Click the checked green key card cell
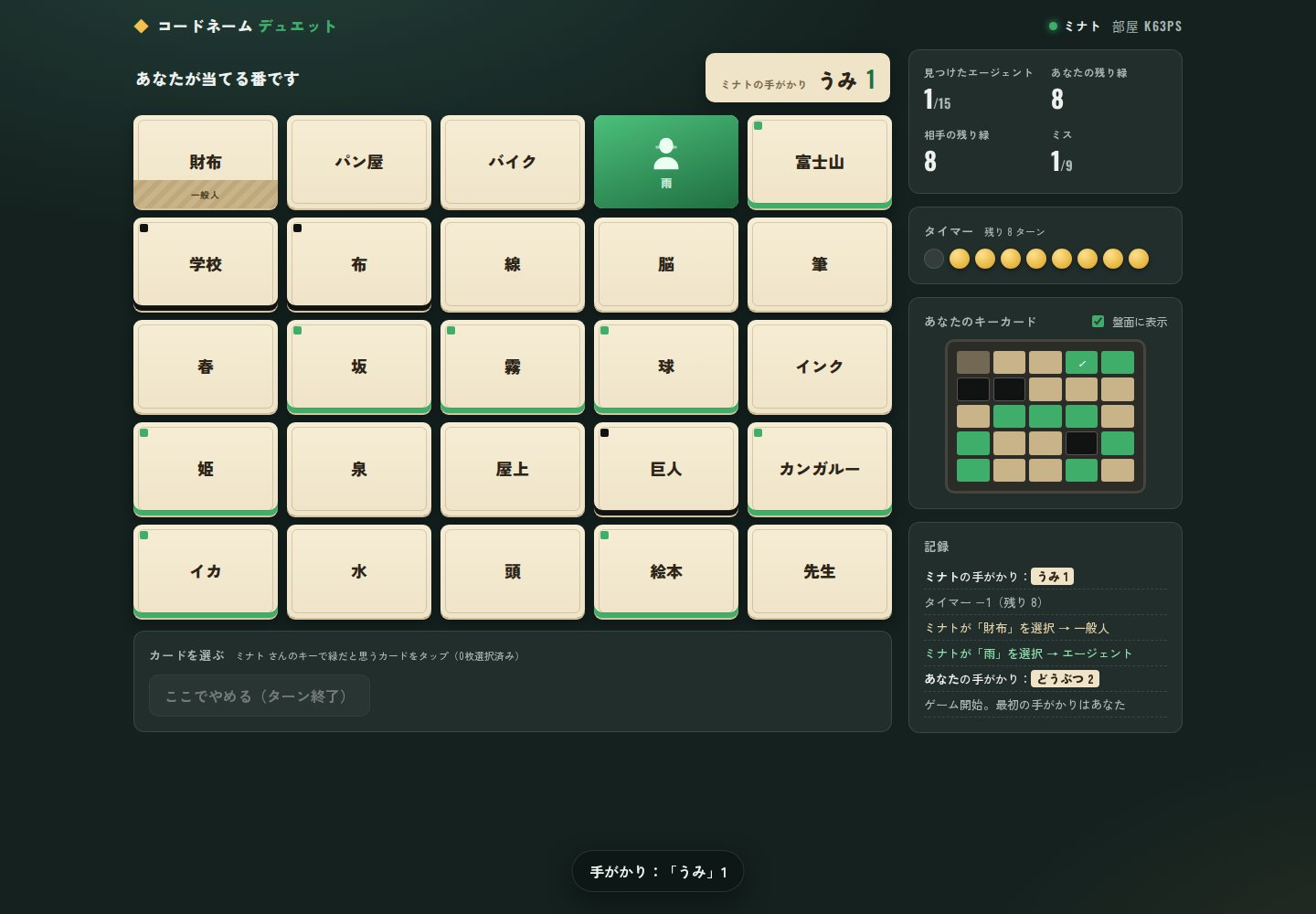This screenshot has height=914, width=1316. coord(1081,363)
